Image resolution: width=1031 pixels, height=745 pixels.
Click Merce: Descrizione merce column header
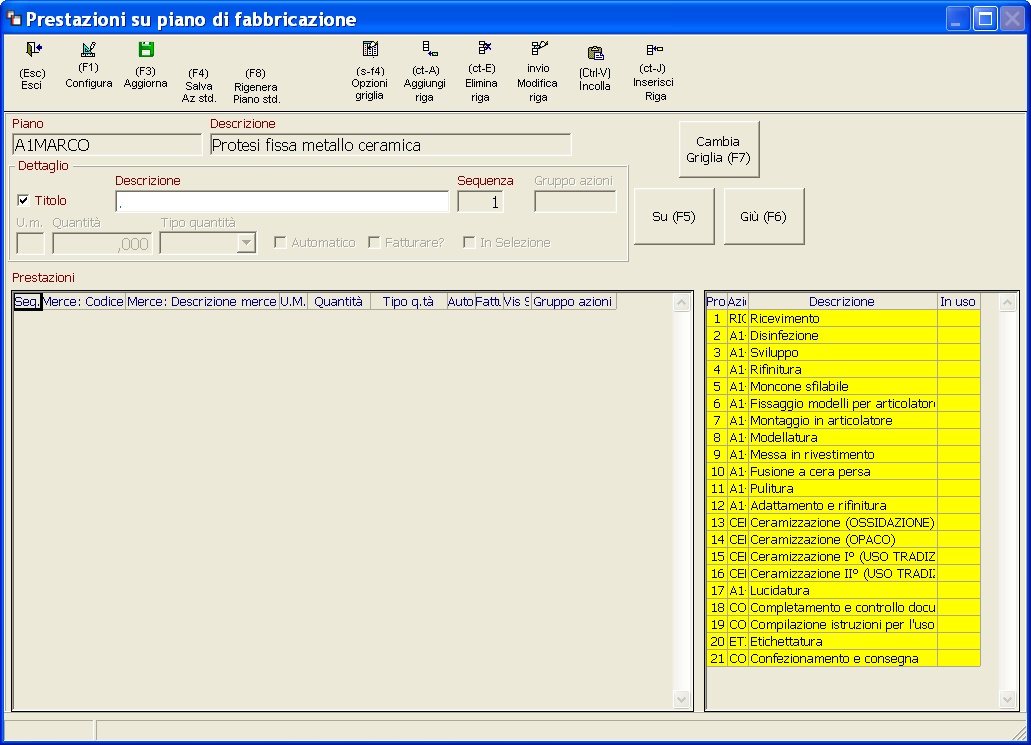pyautogui.click(x=202, y=302)
